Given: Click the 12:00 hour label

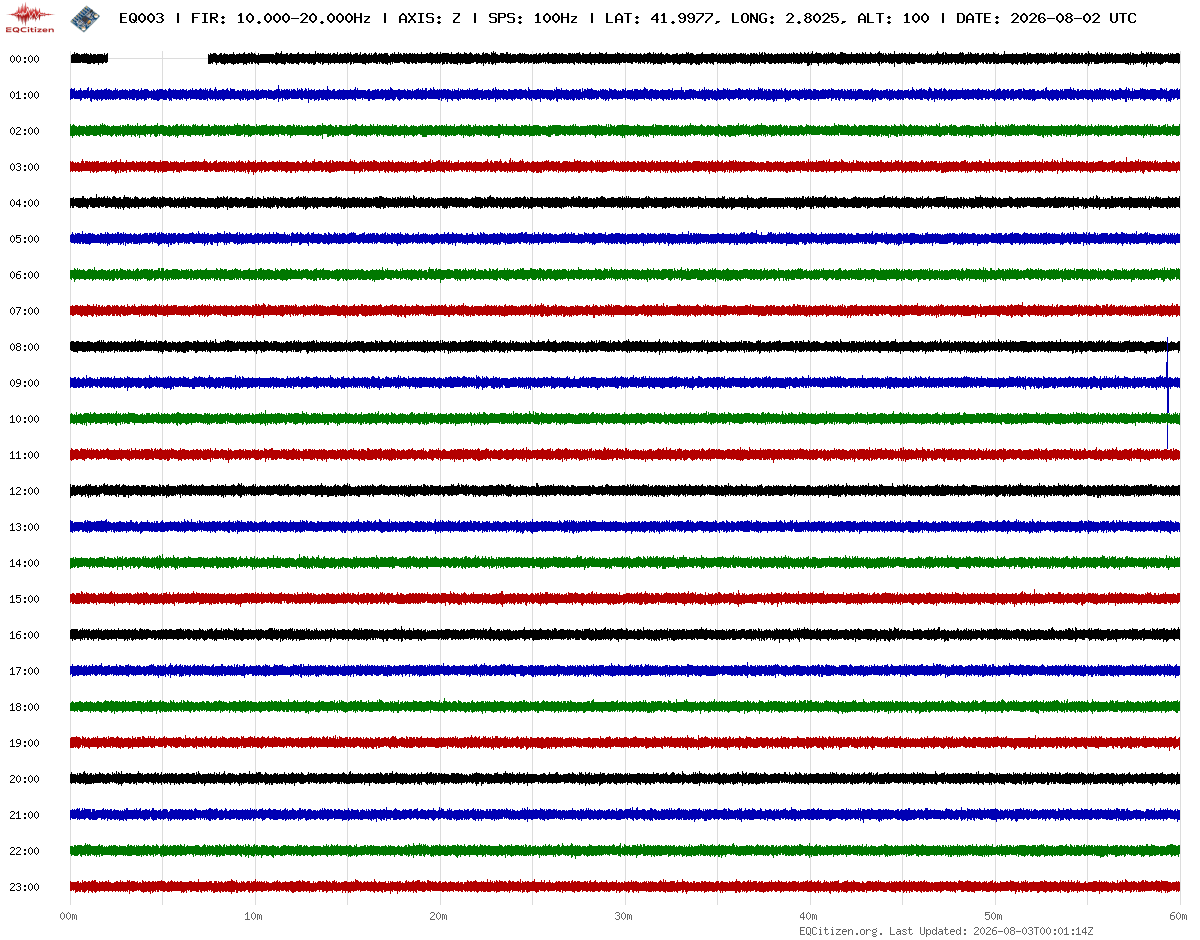Looking at the screenshot, I should tap(24, 491).
